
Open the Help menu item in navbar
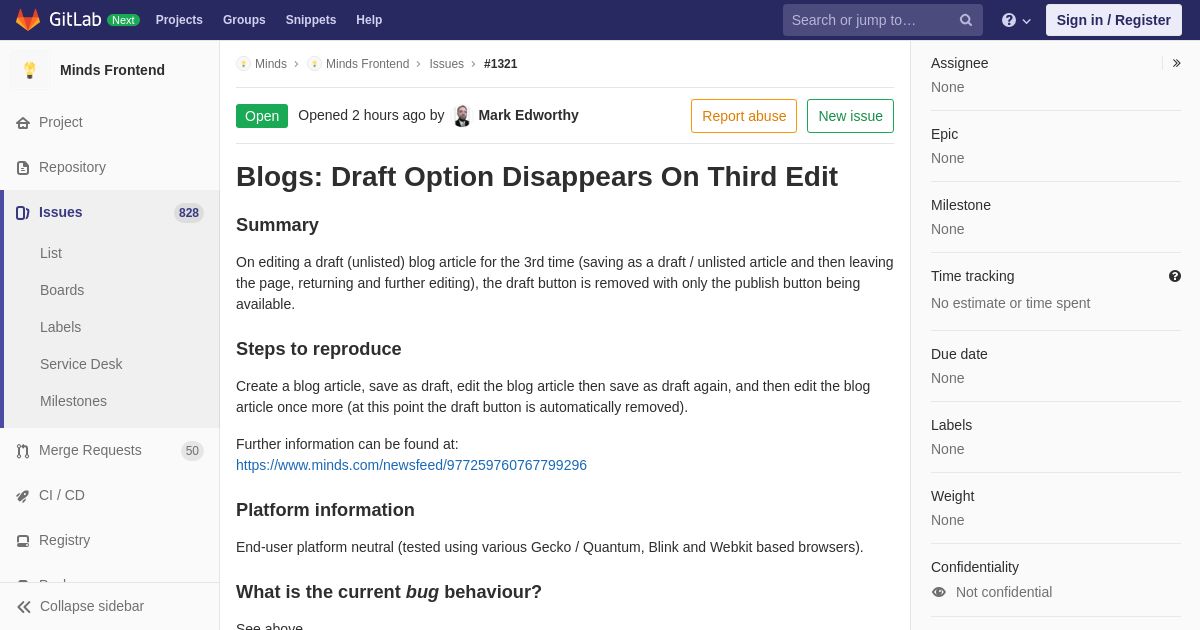[369, 20]
